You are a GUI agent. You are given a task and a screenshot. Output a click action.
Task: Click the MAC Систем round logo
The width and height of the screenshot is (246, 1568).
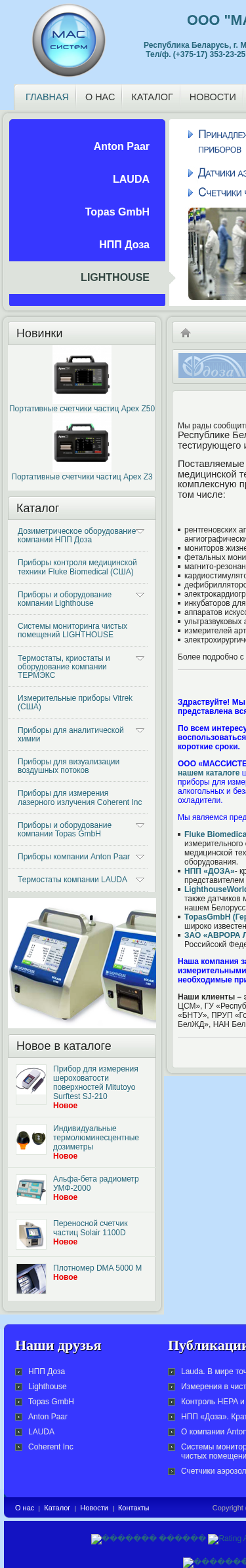69,41
